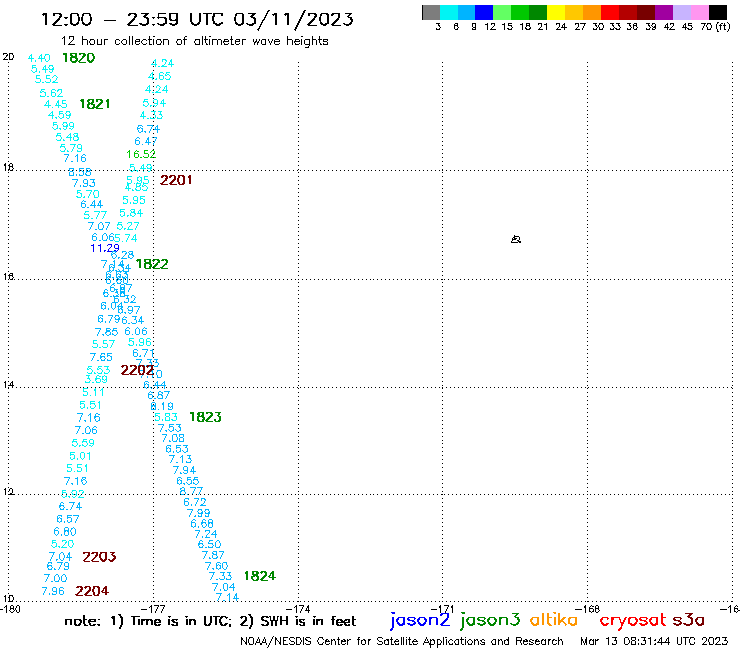Choose the dark blue legend swatch
Viewport: 740px width, 650px height.
click(x=484, y=12)
